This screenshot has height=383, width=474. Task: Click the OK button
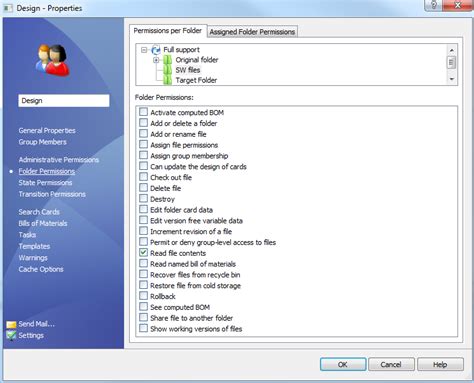(x=343, y=364)
